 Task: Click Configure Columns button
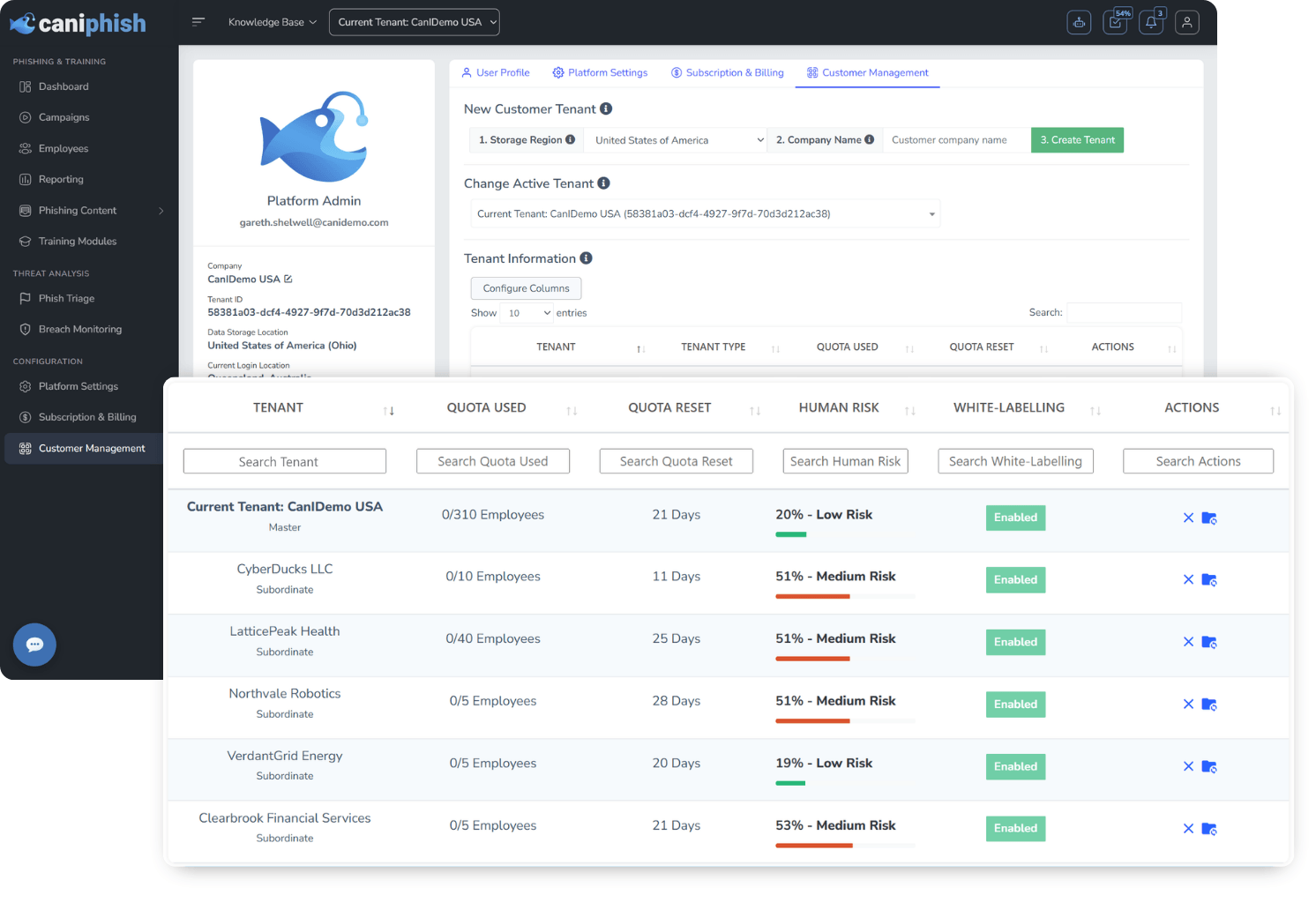tap(526, 288)
